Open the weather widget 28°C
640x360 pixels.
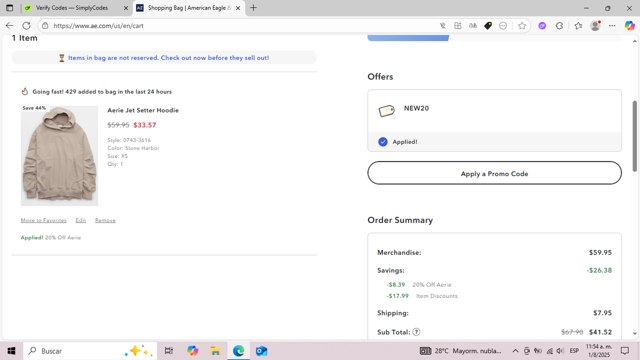tap(460, 351)
